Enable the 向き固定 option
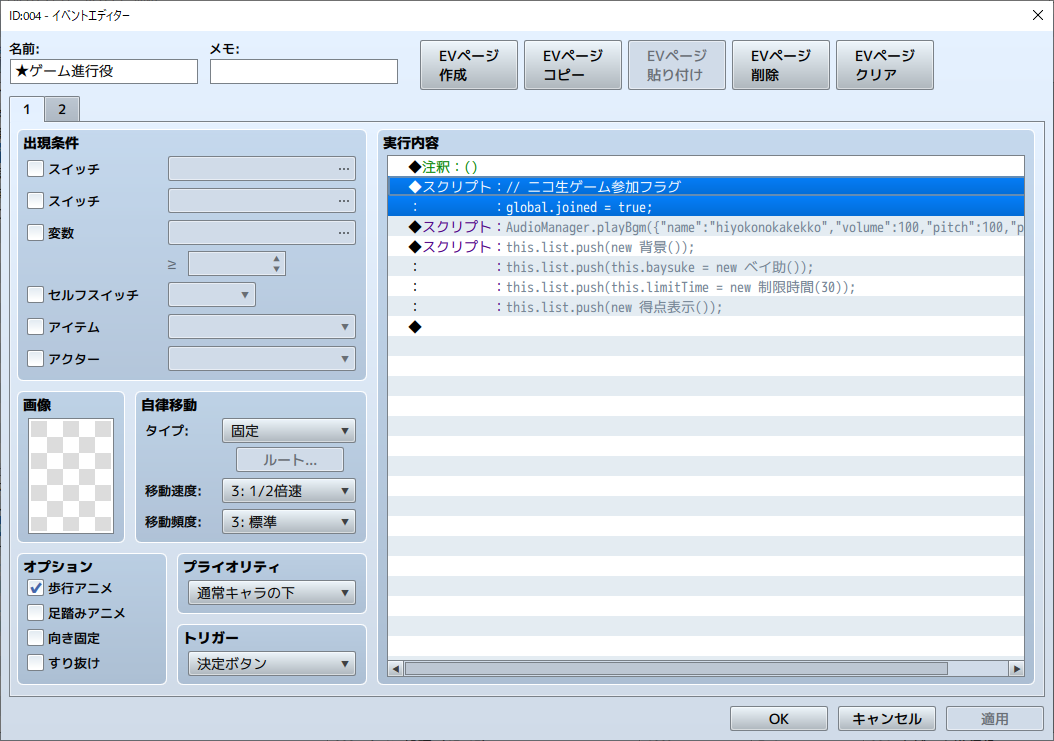1054x741 pixels. [x=36, y=637]
